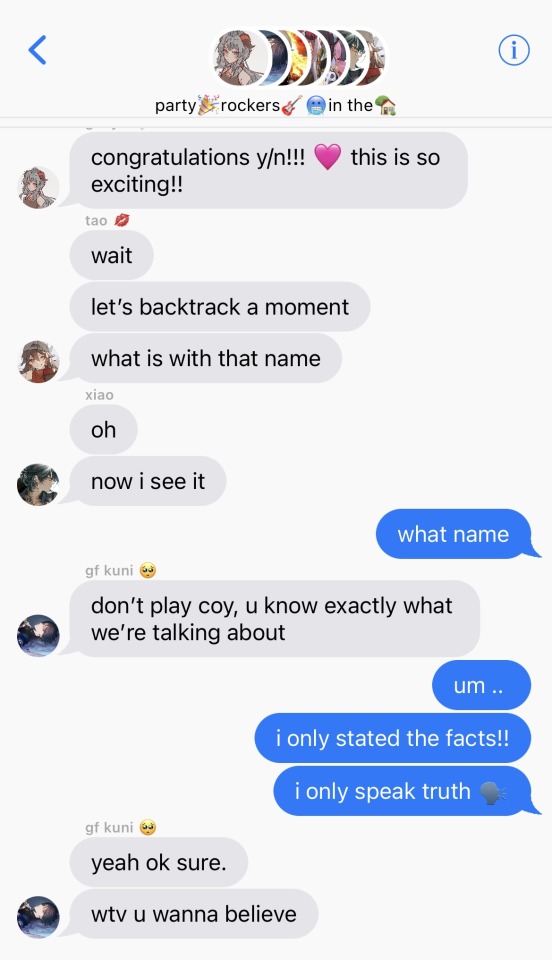Open the group avatar cluster at top
This screenshot has height=960, width=552.
(x=299, y=58)
